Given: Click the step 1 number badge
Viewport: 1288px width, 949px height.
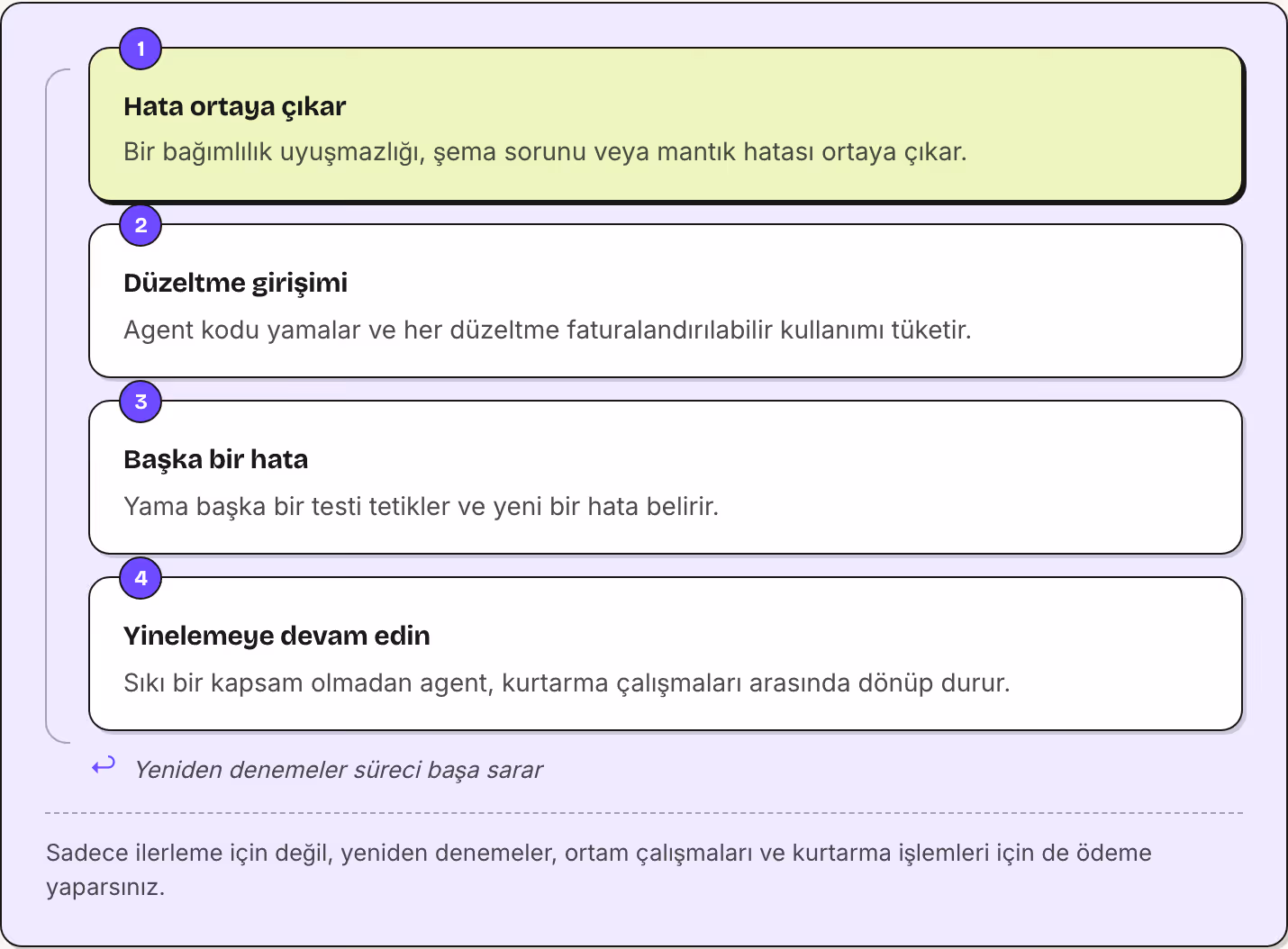Looking at the screenshot, I should coord(141,49).
